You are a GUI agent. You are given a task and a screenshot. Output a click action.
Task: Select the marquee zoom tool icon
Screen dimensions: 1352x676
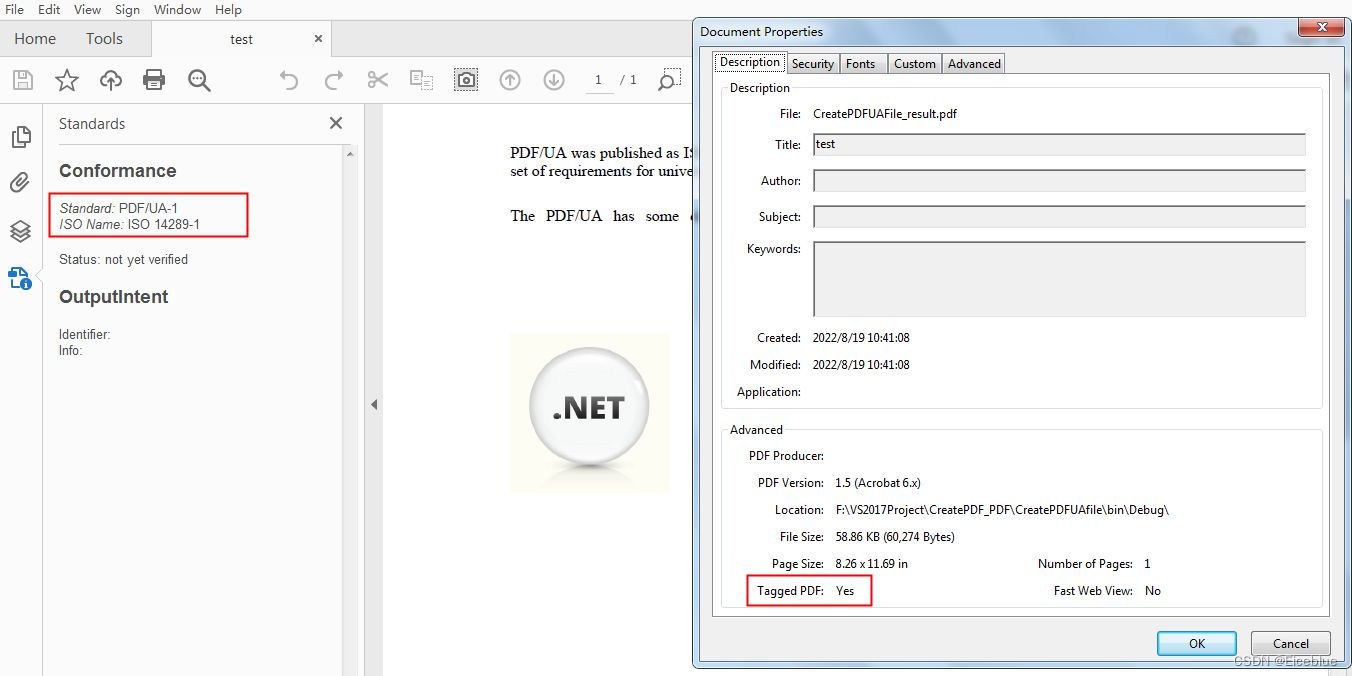coord(669,80)
